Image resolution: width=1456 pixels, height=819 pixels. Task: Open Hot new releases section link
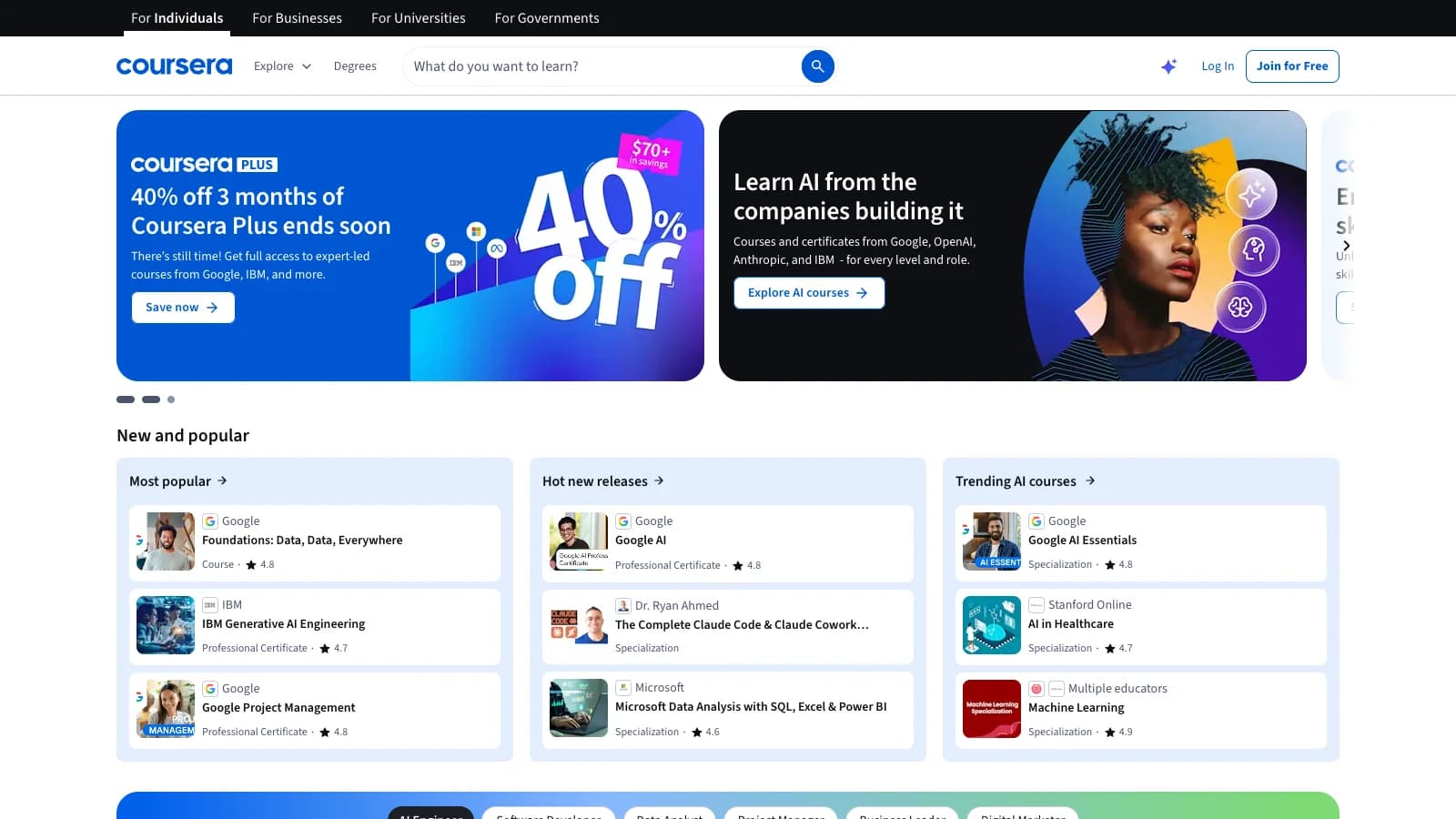point(603,480)
